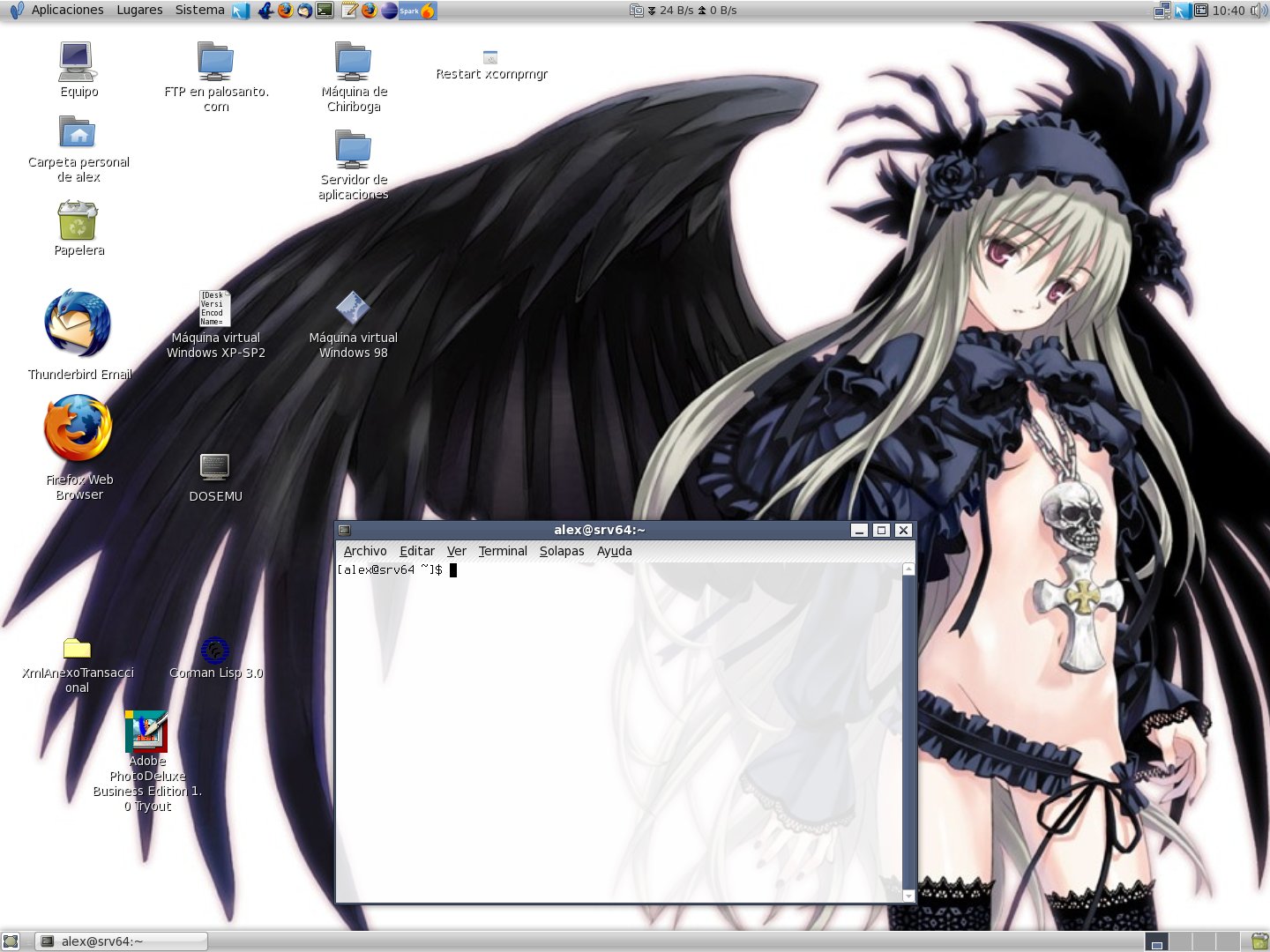The height and width of the screenshot is (952, 1270).
Task: Open the Máquina virtual Windows 98 launcher
Action: [353, 308]
